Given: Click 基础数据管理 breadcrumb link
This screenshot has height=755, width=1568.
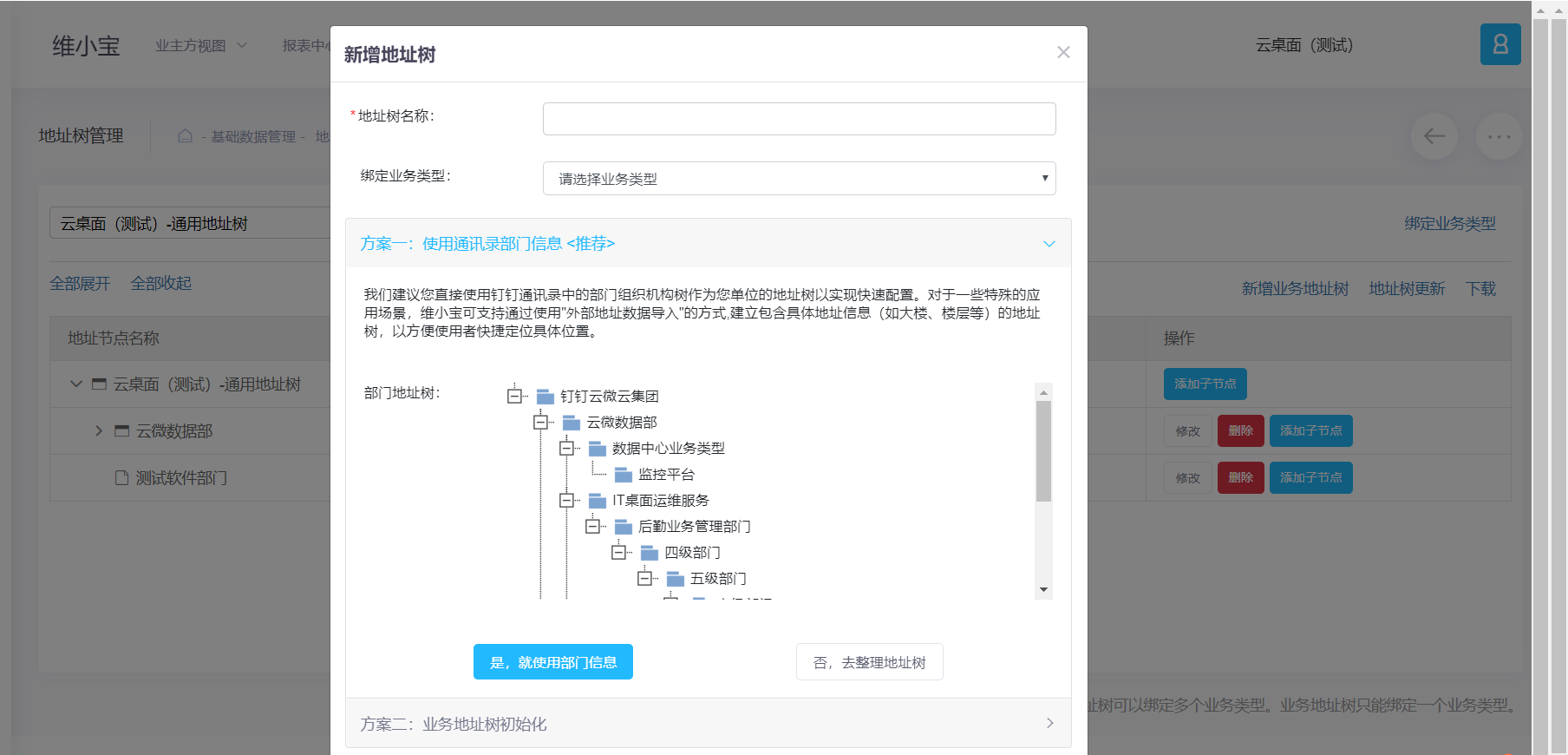Looking at the screenshot, I should pyautogui.click(x=253, y=137).
